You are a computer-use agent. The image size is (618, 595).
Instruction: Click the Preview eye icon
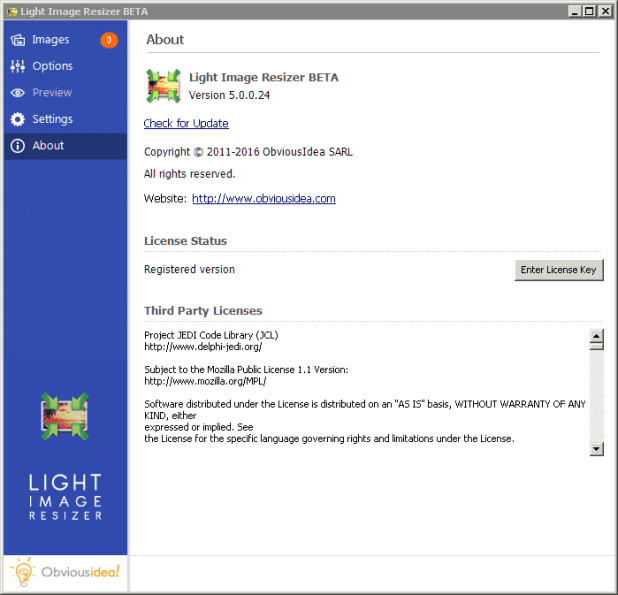pyautogui.click(x=18, y=93)
